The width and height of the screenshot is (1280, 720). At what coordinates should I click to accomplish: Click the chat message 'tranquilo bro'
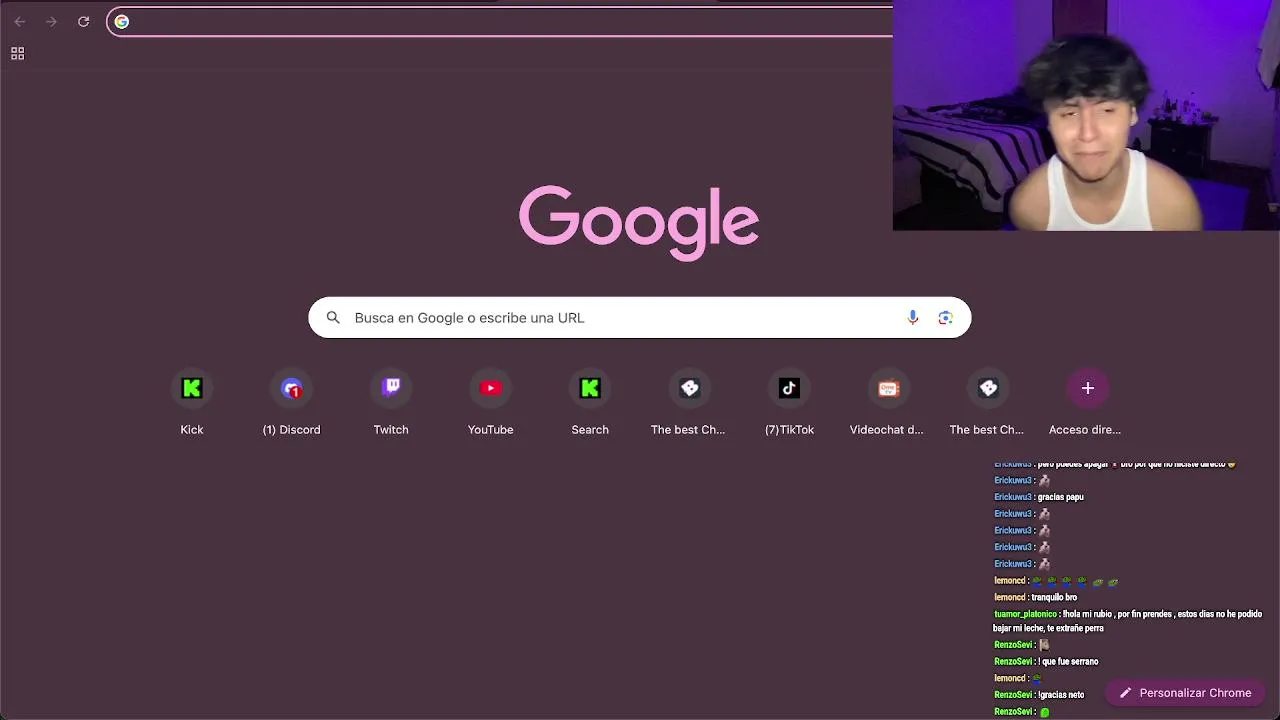pyautogui.click(x=1054, y=597)
